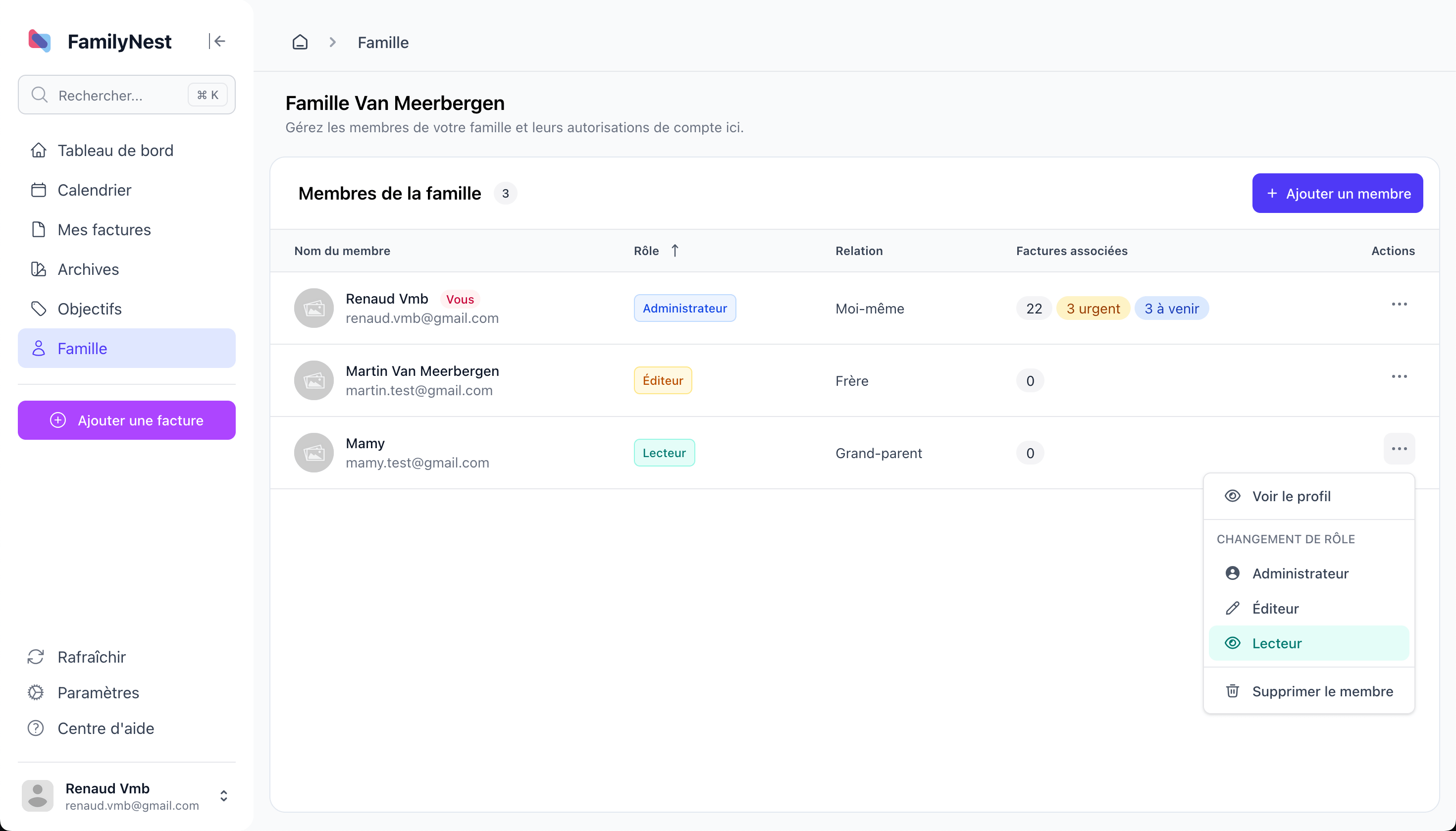Sort members by Rôle column arrow

[675, 251]
